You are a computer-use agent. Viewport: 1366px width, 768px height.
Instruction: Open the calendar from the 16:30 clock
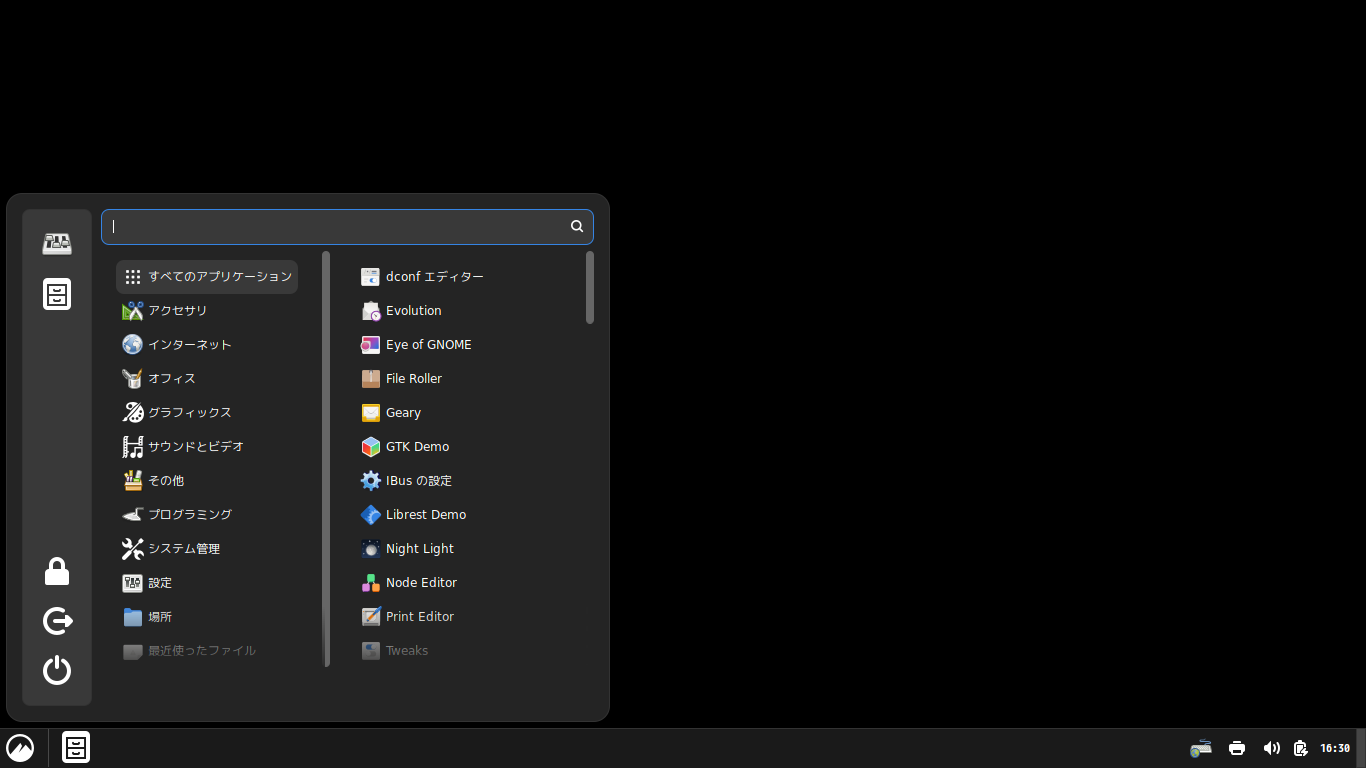1335,748
